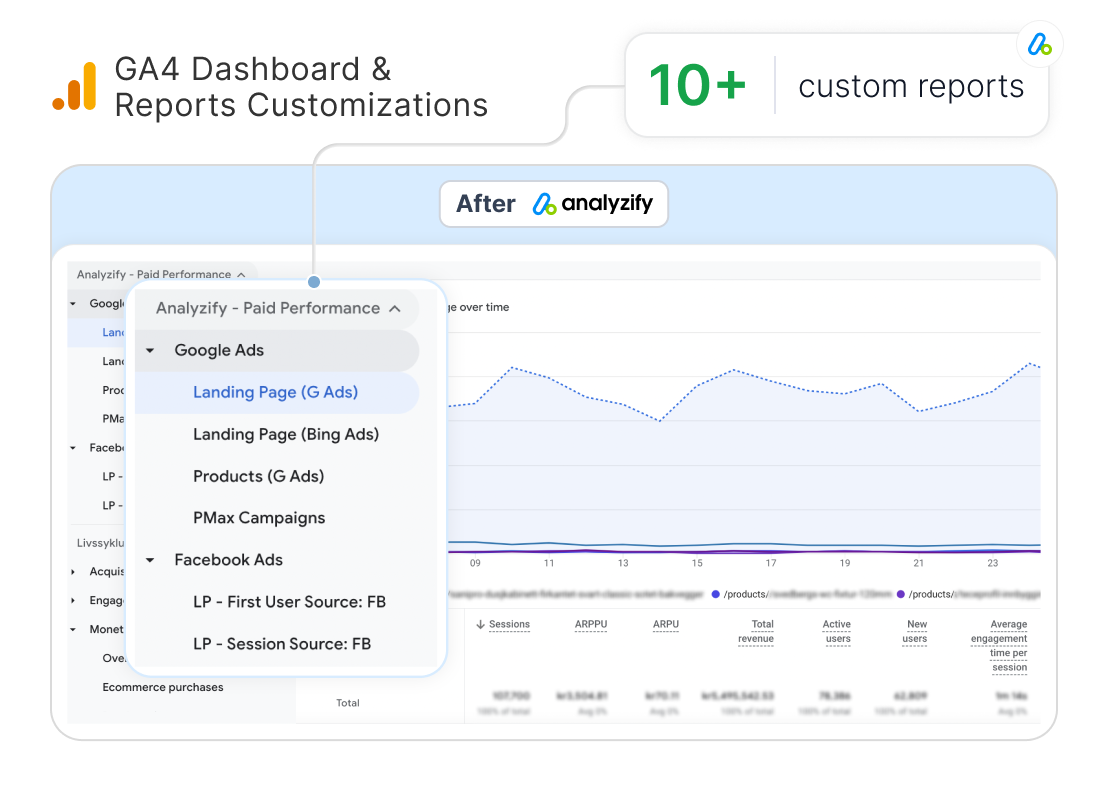Open LP - Session Source: FB

point(282,643)
